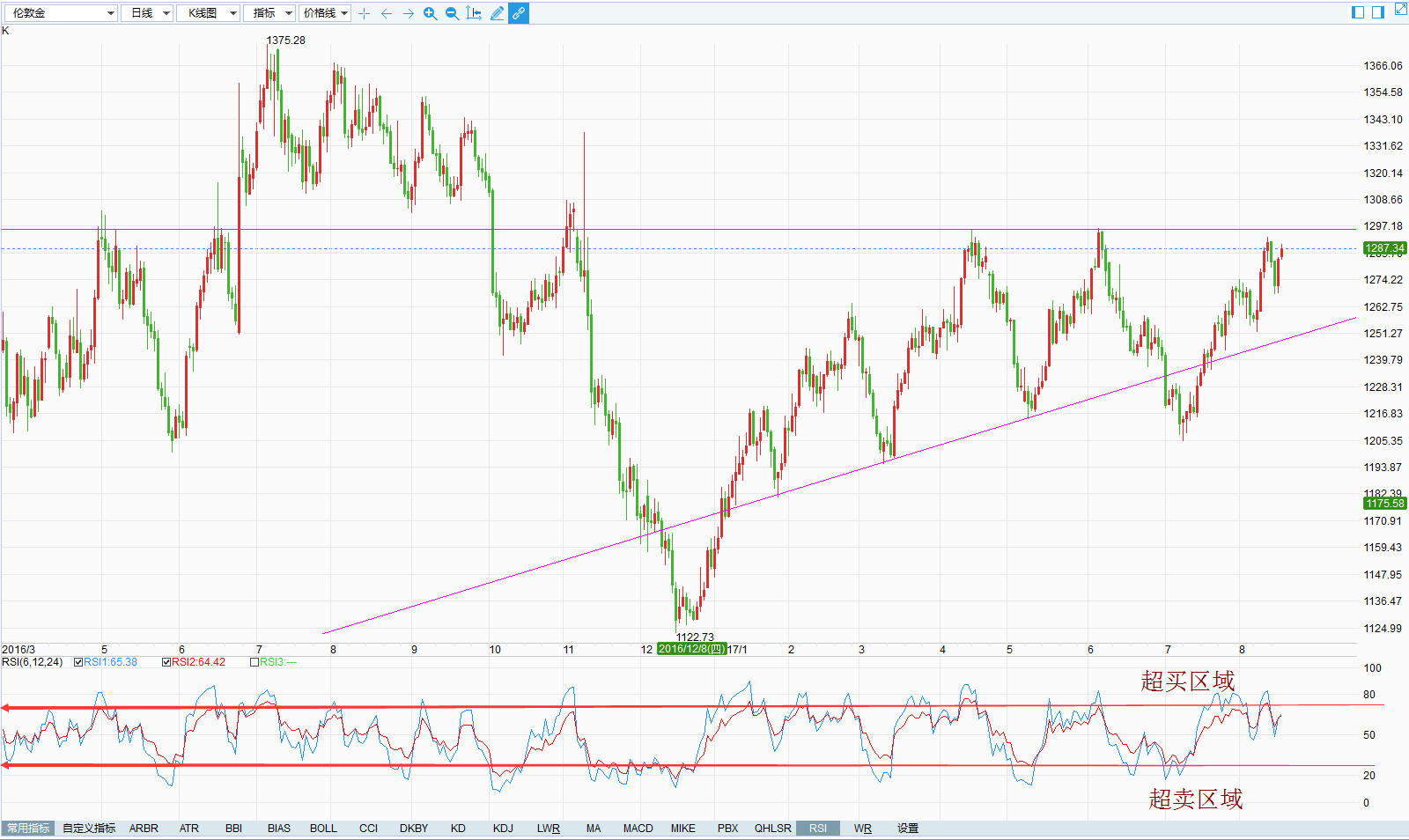Viewport: 1409px width, 840px height.
Task: Select the KDJ indicator
Action: click(x=503, y=828)
